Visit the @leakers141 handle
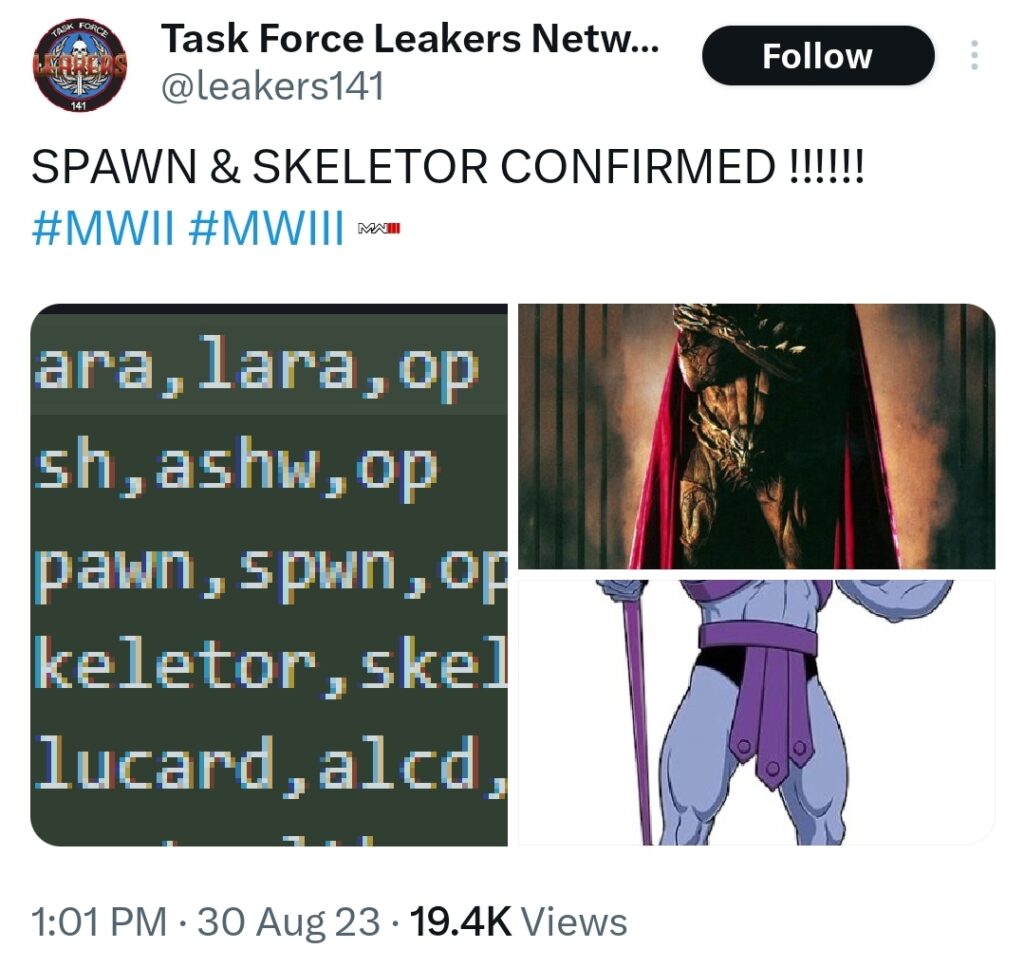 pos(272,86)
